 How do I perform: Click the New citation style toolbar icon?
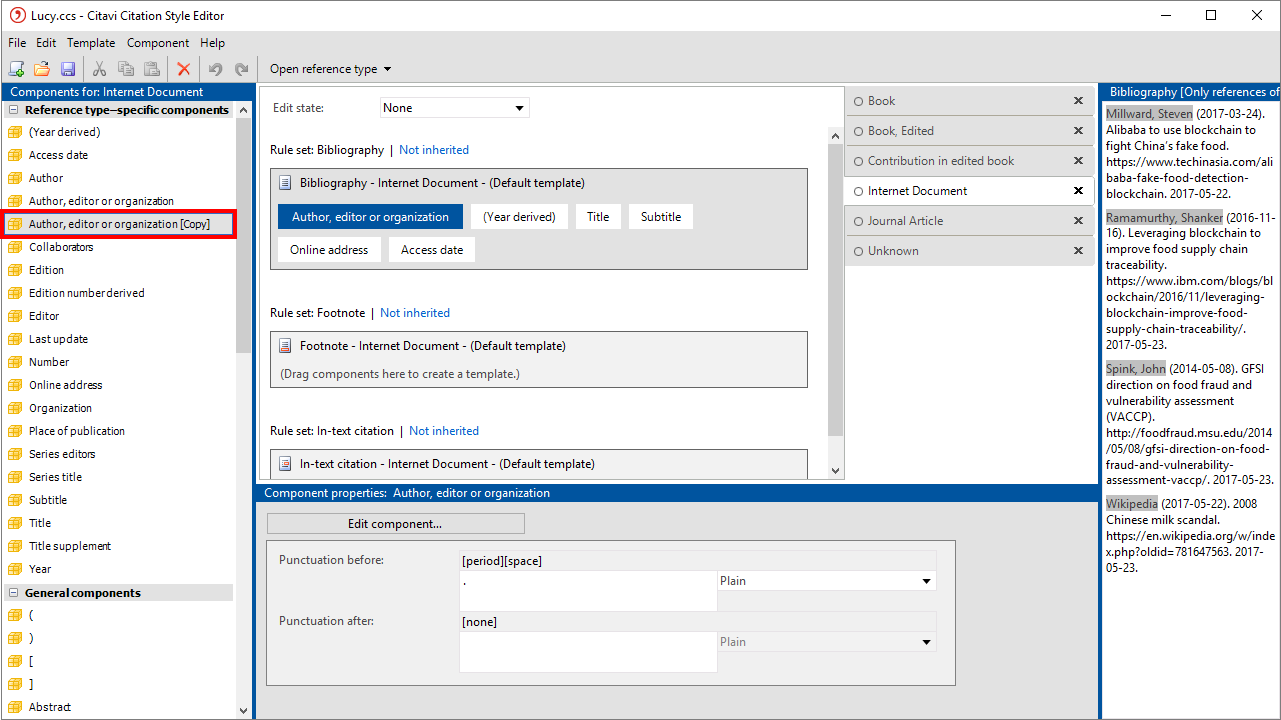click(x=16, y=69)
